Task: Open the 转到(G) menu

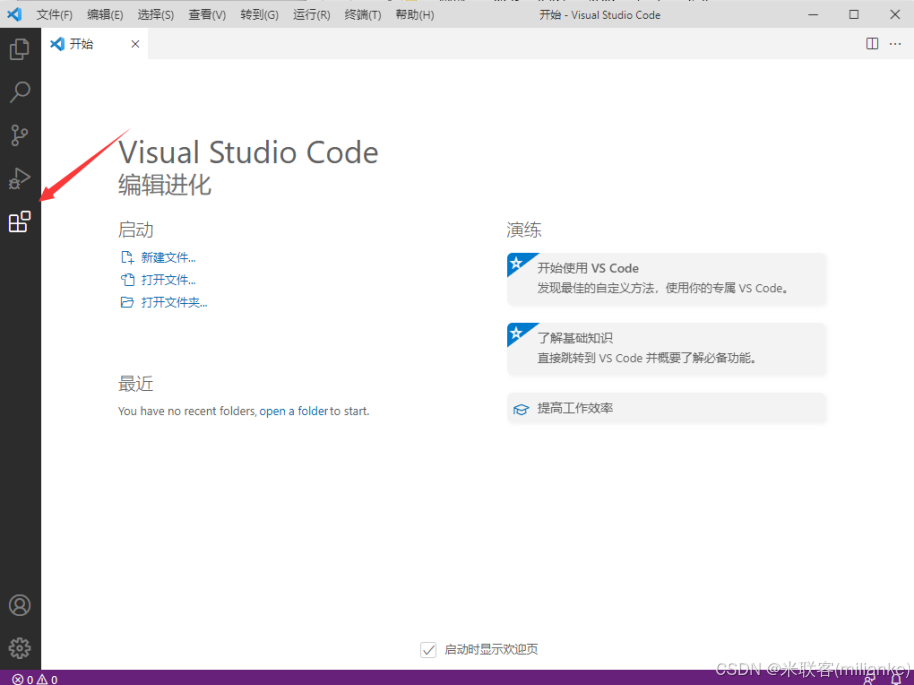Action: click(x=259, y=15)
